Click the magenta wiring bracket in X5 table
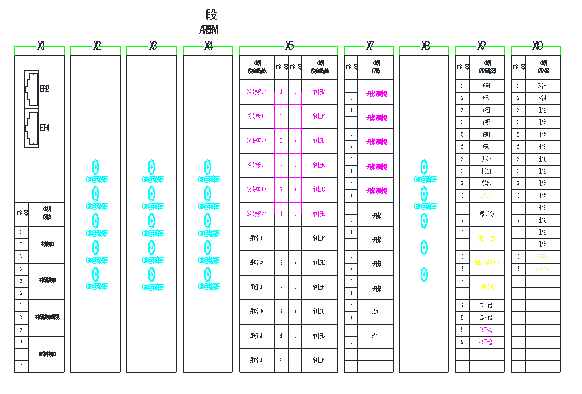This screenshot has width=582, height=394. [288, 153]
